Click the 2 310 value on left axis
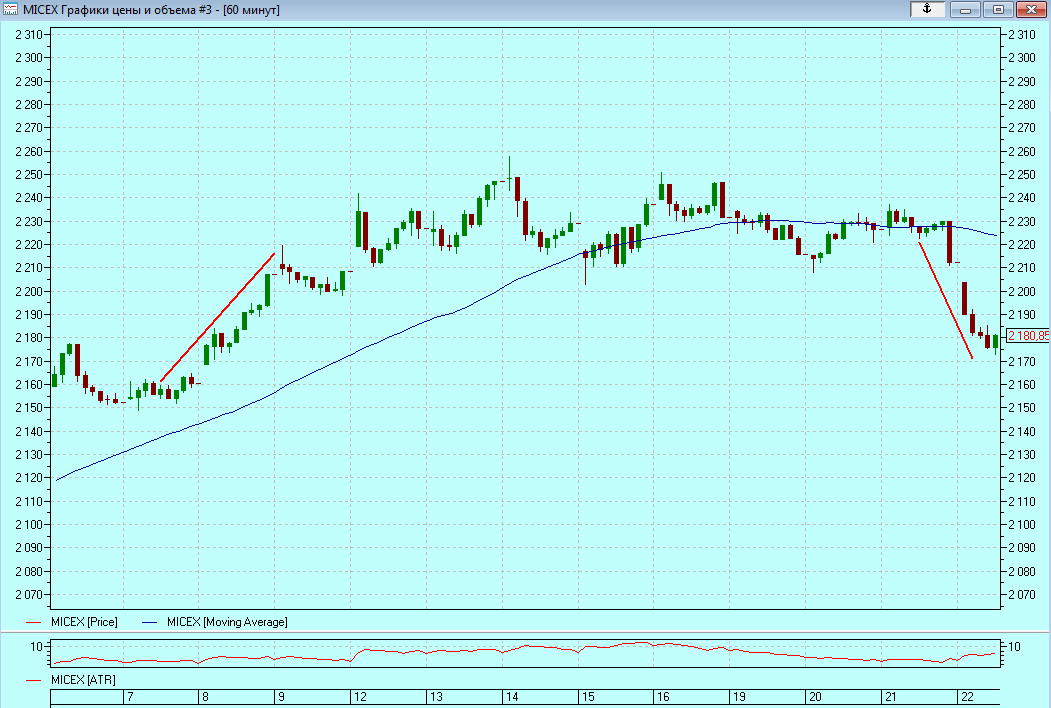1051x708 pixels. click(28, 35)
